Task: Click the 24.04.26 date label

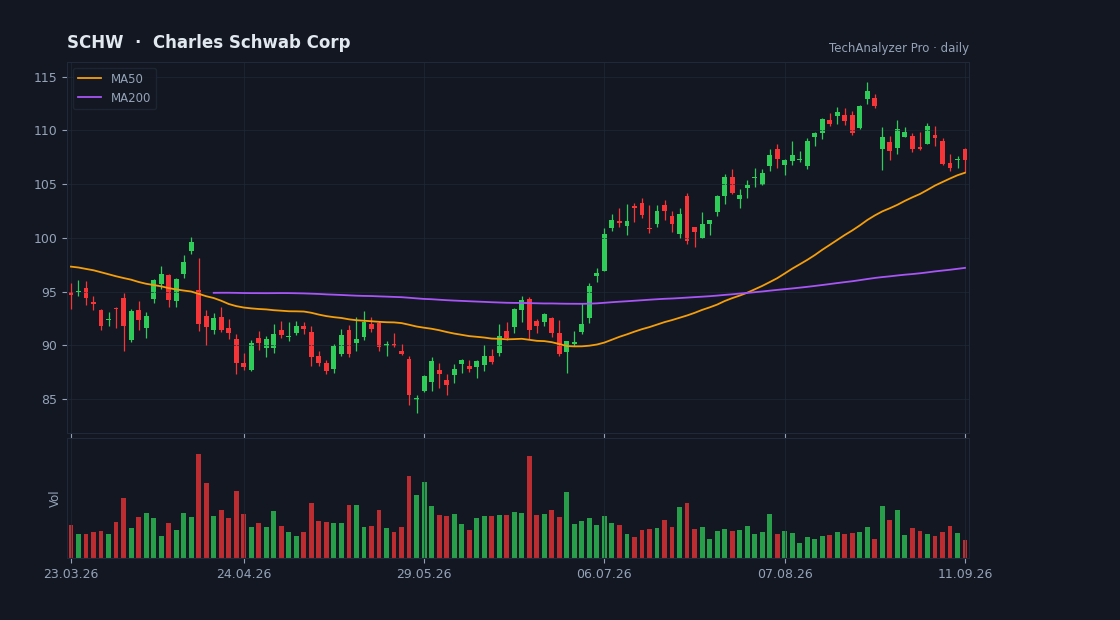Action: click(244, 574)
